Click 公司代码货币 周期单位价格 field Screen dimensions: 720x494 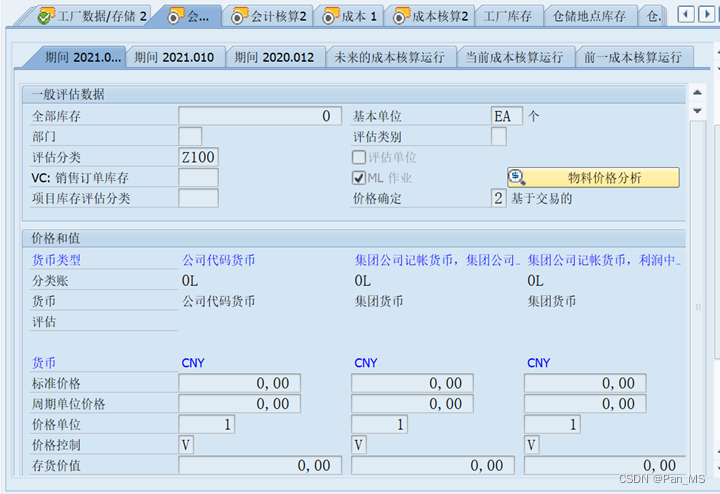[x=240, y=404]
